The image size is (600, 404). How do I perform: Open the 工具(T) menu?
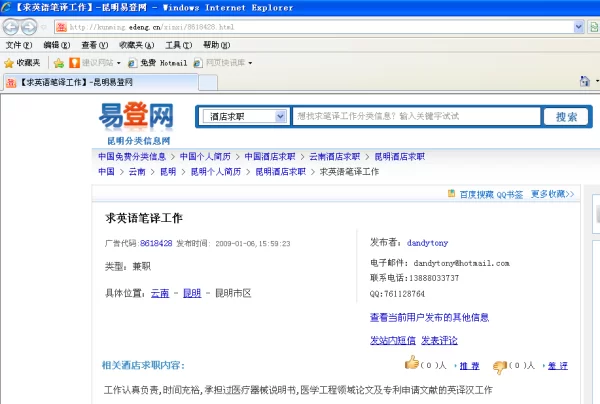[178, 45]
